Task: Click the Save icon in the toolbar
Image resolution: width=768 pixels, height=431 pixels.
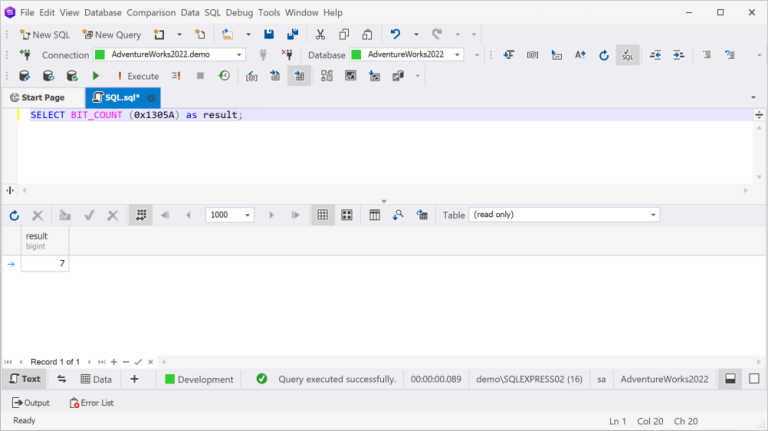Action: [268, 34]
